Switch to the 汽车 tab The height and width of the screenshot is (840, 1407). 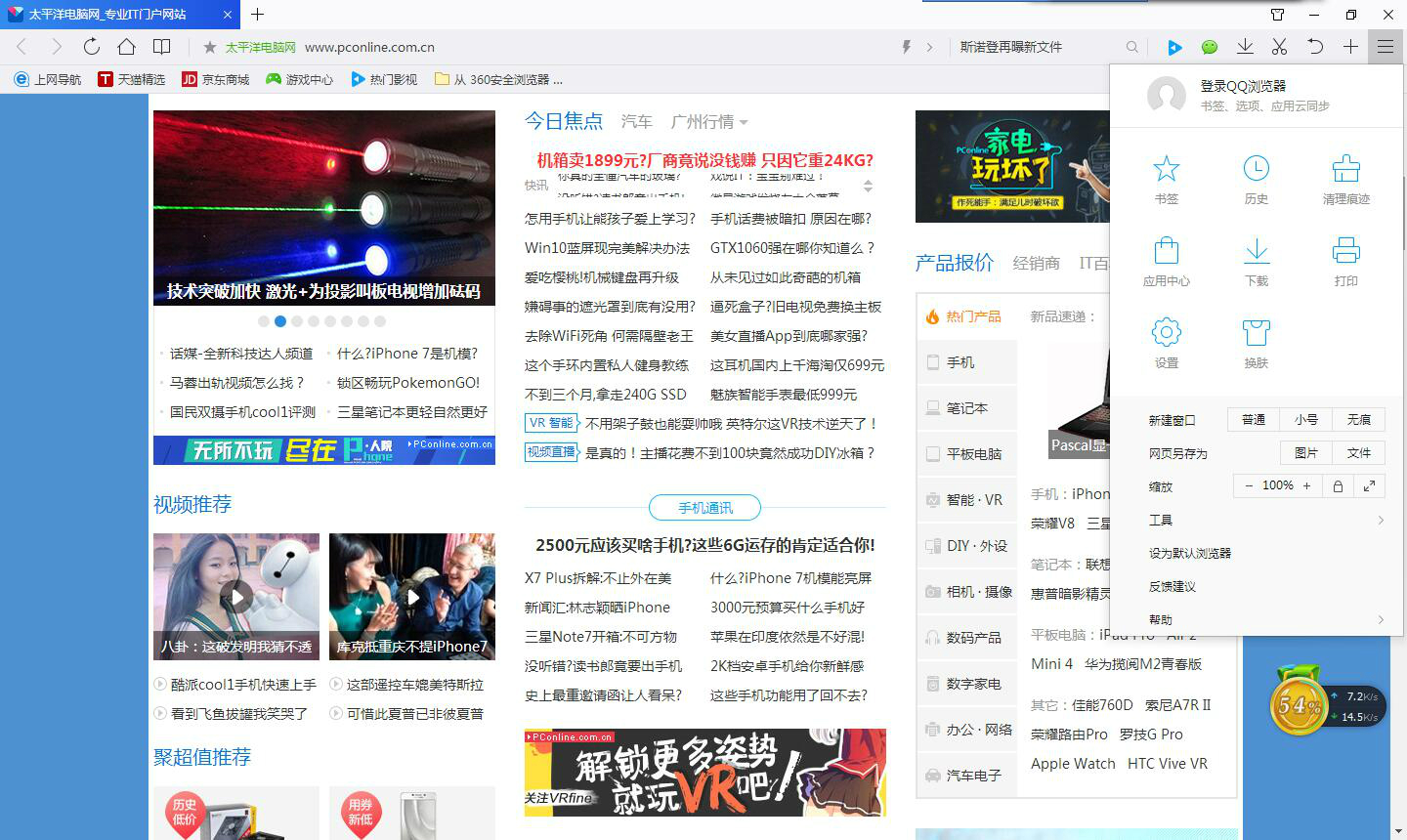pyautogui.click(x=636, y=122)
